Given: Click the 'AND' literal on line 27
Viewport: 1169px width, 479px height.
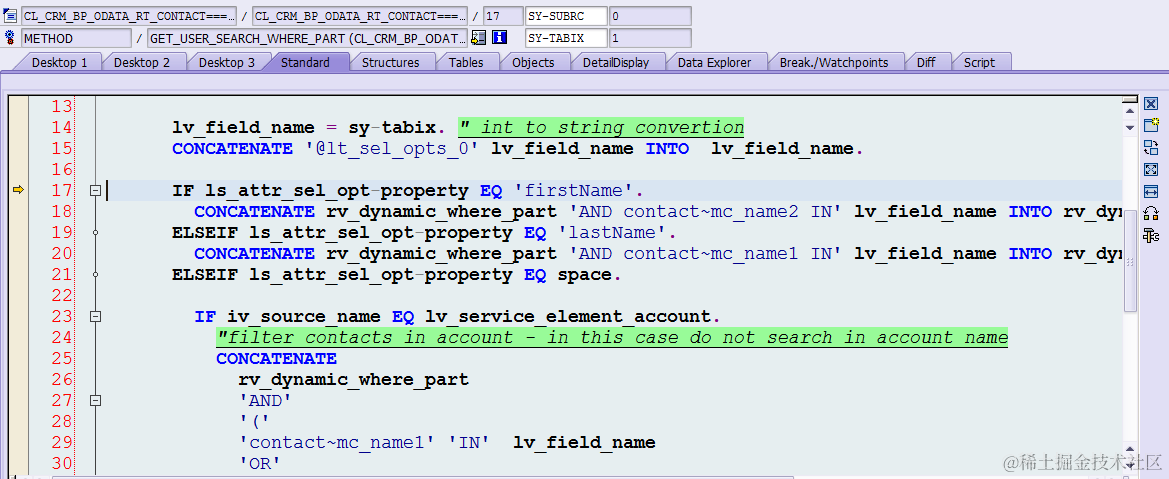Looking at the screenshot, I should [x=265, y=401].
